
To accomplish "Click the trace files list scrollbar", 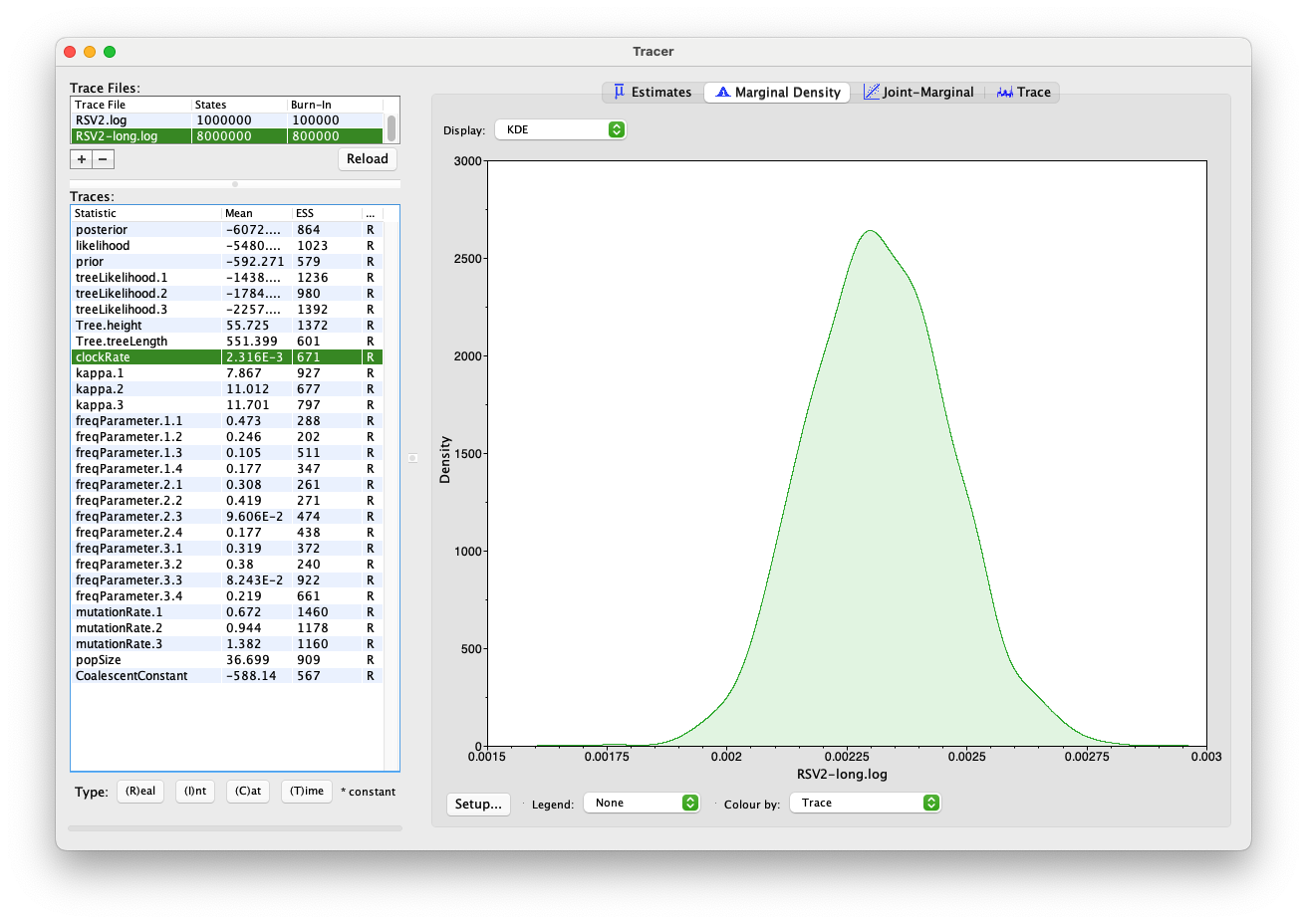I will click(392, 127).
